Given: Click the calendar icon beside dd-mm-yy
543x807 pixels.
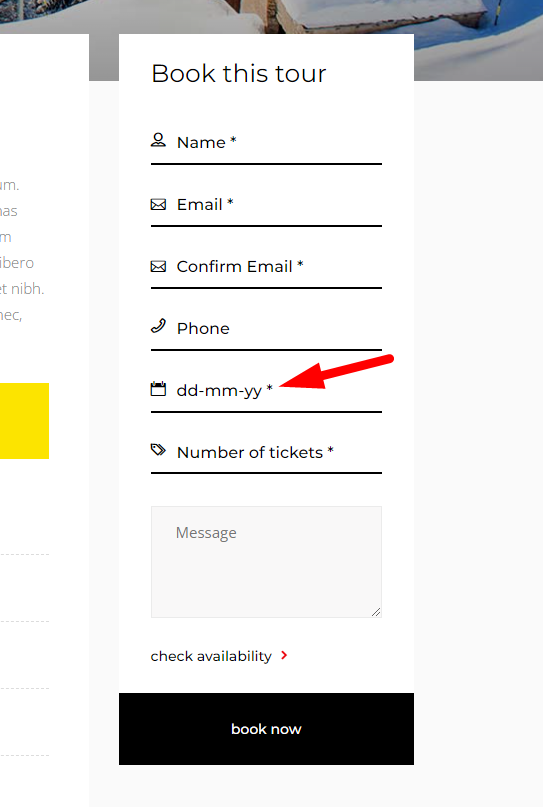Looking at the screenshot, I should point(158,389).
